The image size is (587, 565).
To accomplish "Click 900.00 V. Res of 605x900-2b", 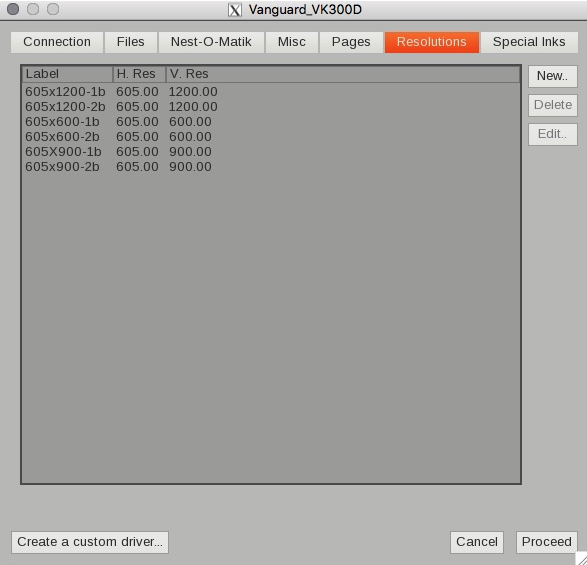I will [x=190, y=167].
